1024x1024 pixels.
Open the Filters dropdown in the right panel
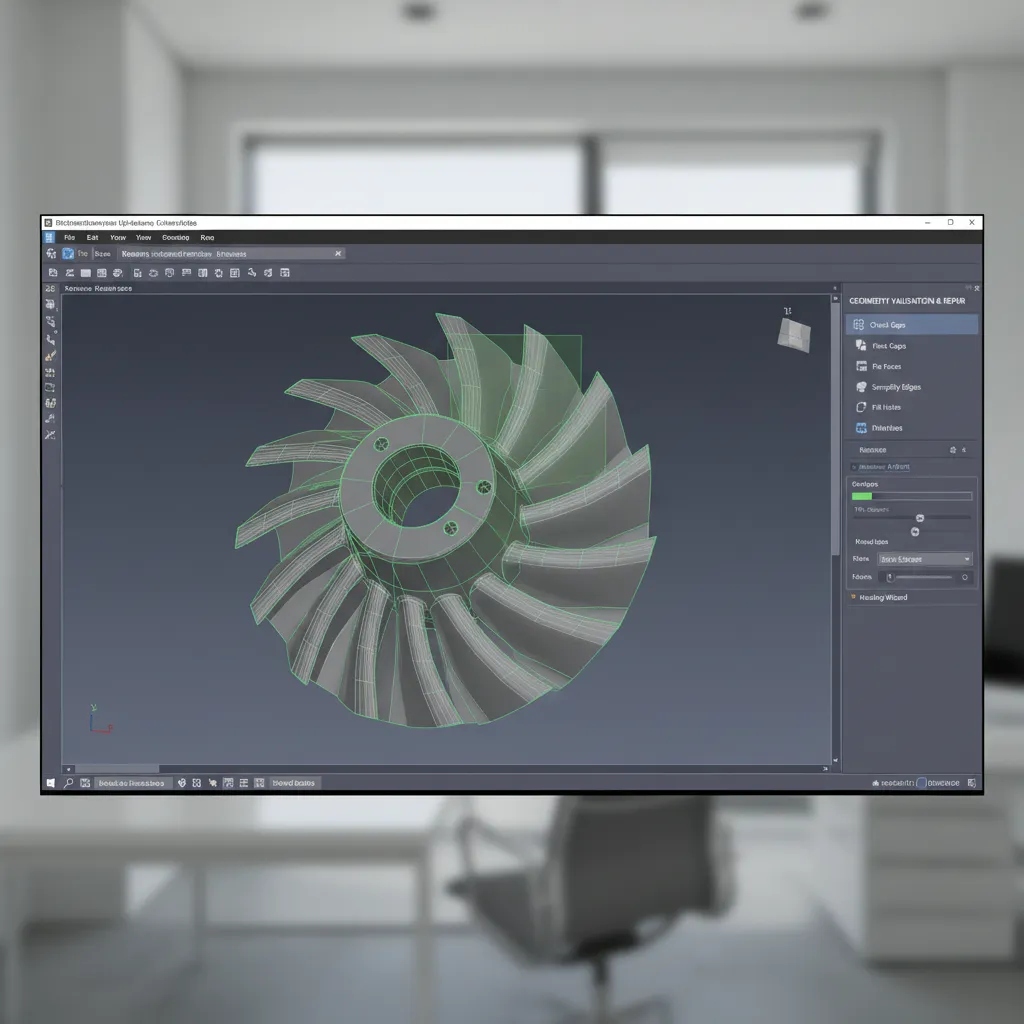[924, 558]
